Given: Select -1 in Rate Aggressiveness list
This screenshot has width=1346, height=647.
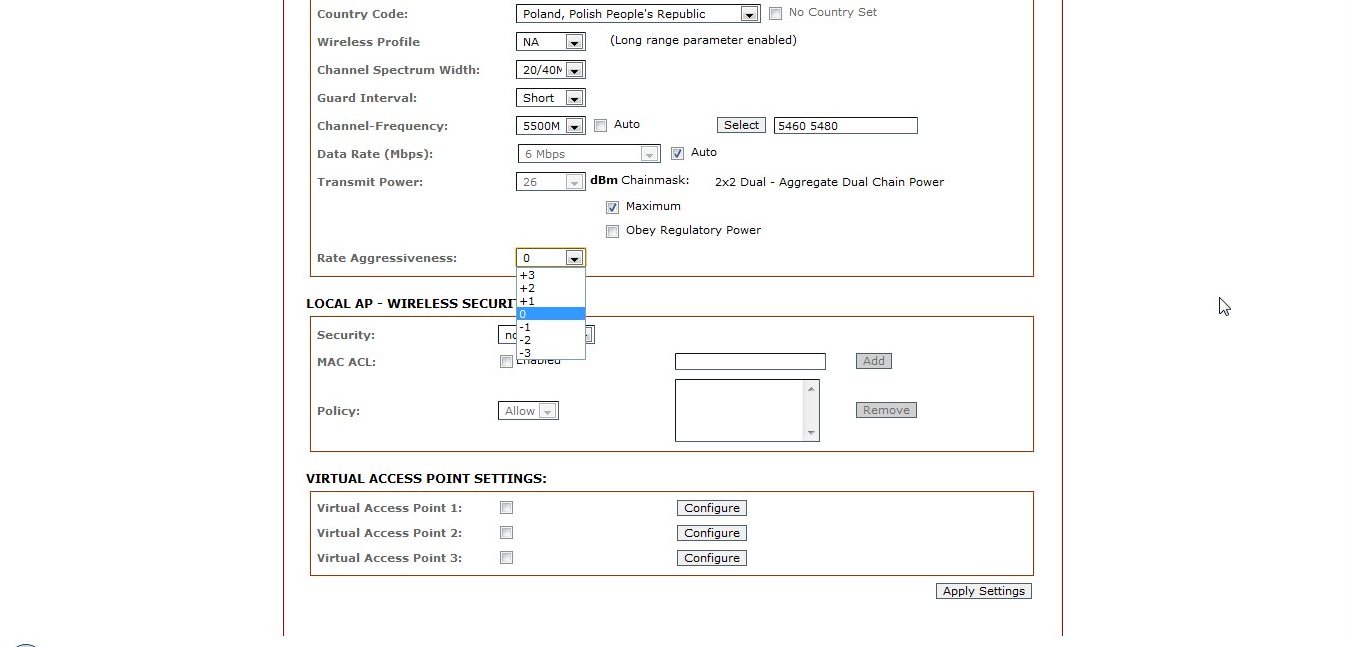Looking at the screenshot, I should pyautogui.click(x=550, y=327).
